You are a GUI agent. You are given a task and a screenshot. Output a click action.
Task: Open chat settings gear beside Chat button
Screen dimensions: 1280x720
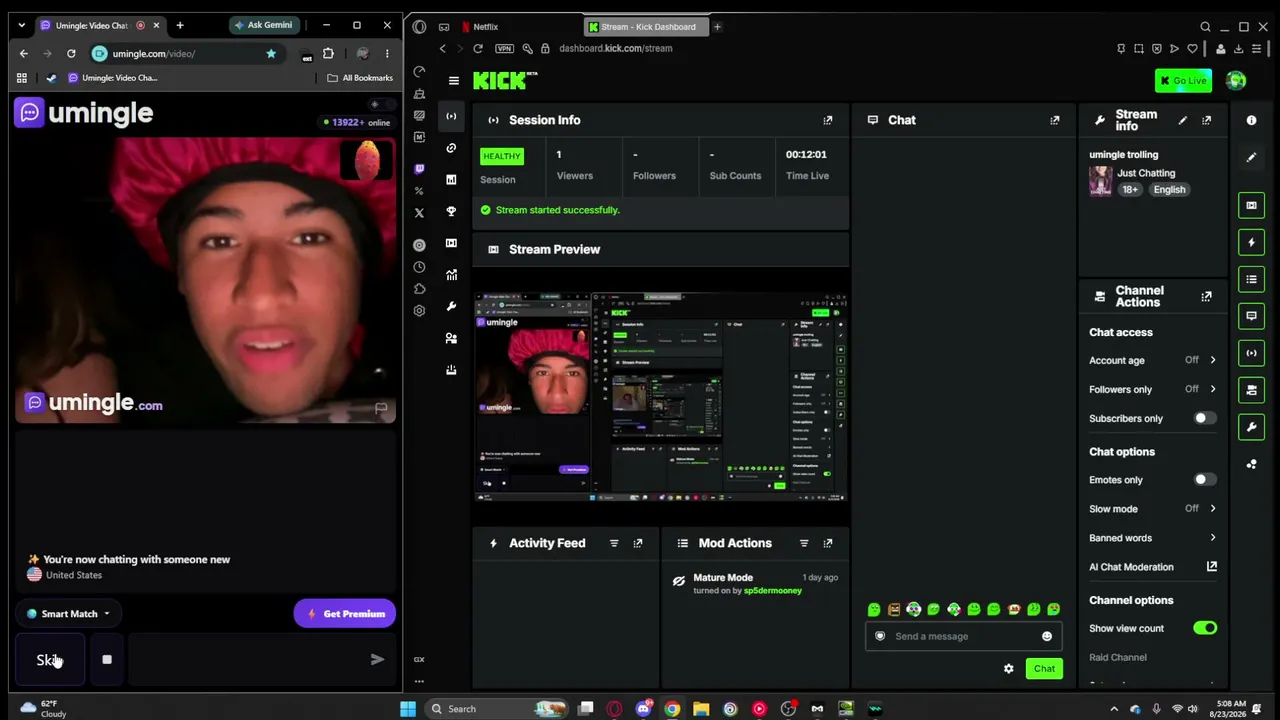(1009, 669)
